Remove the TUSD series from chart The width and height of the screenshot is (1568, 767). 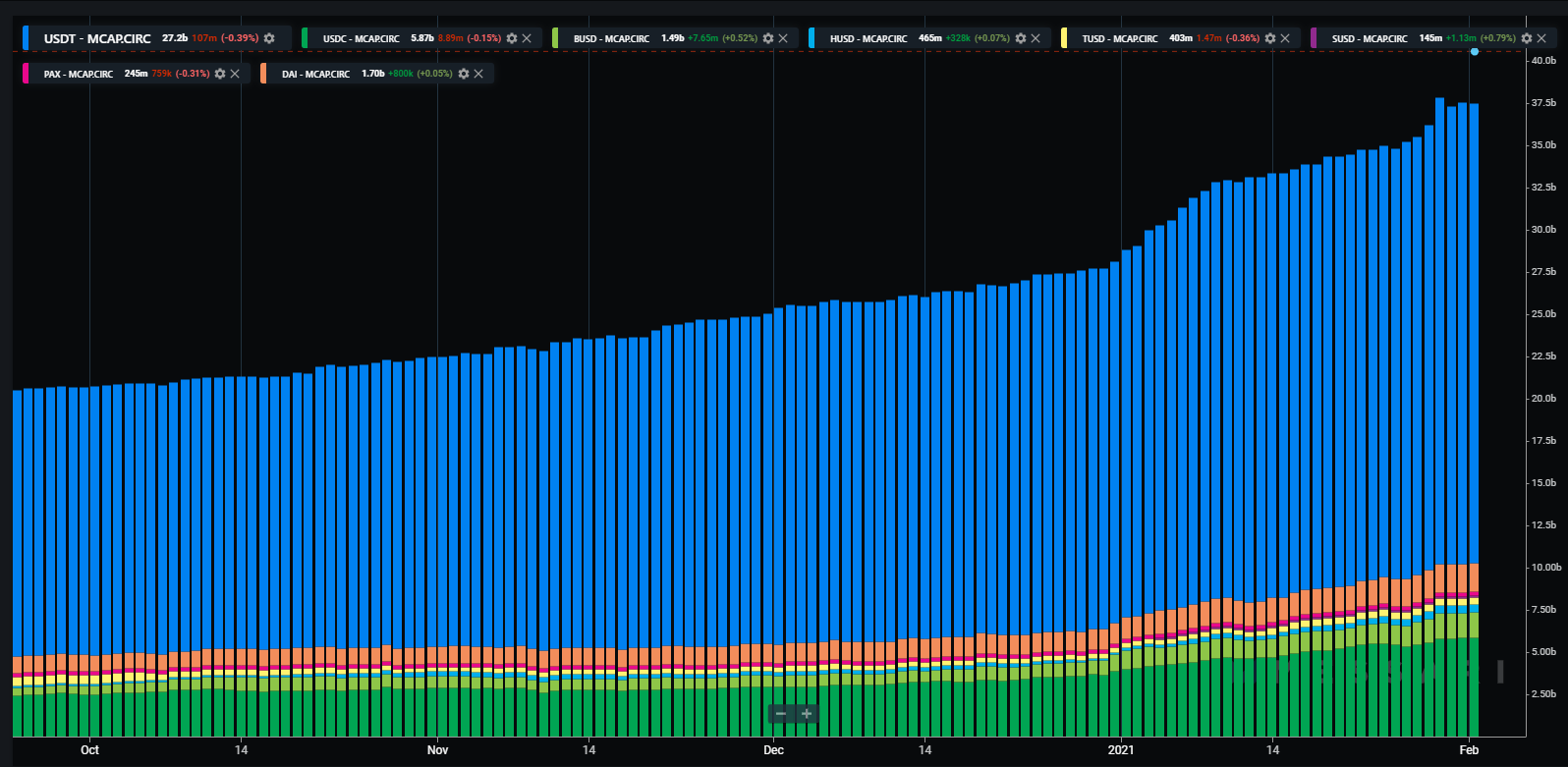1285,38
